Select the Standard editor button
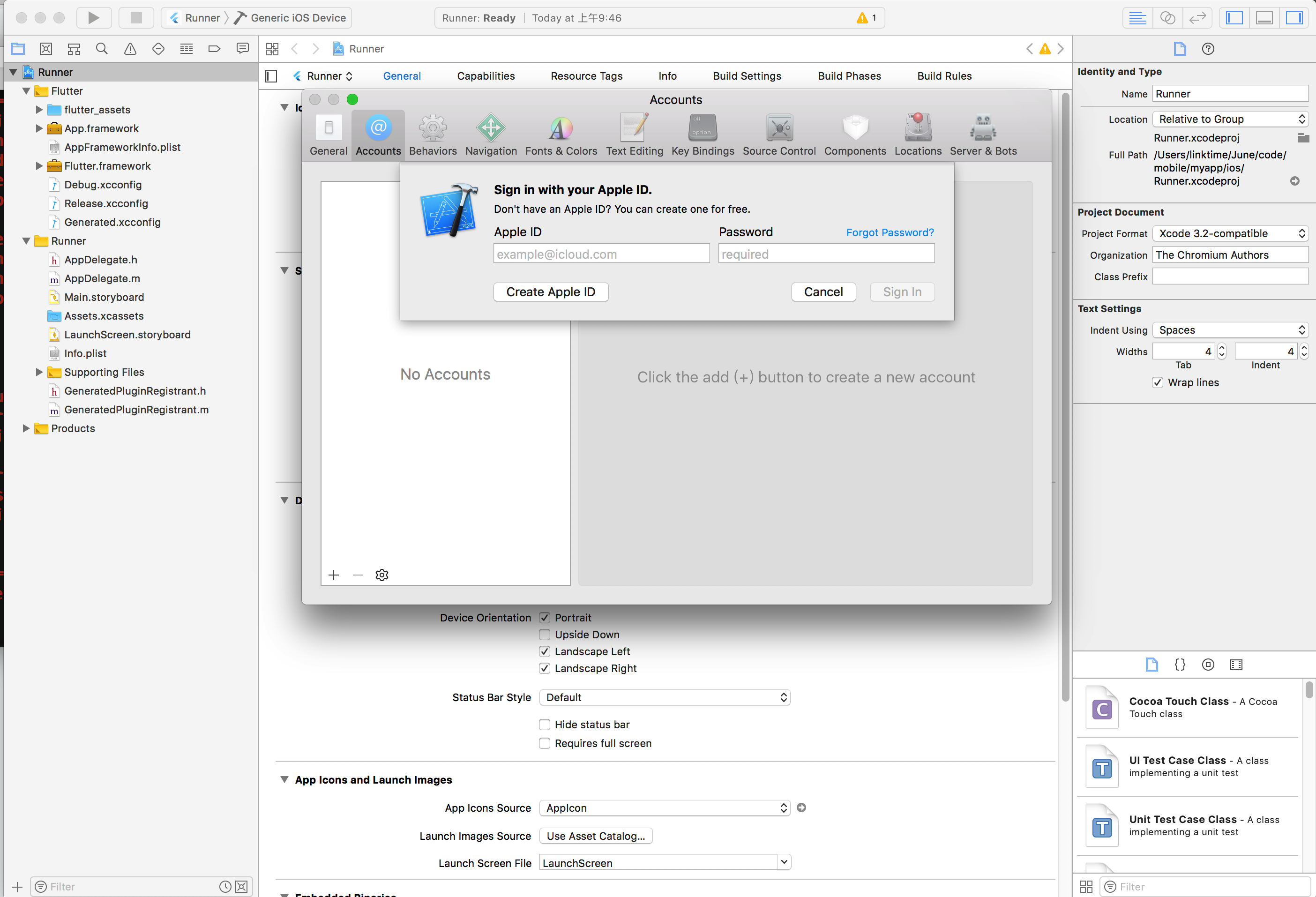This screenshot has height=897, width=1316. 1137,17
